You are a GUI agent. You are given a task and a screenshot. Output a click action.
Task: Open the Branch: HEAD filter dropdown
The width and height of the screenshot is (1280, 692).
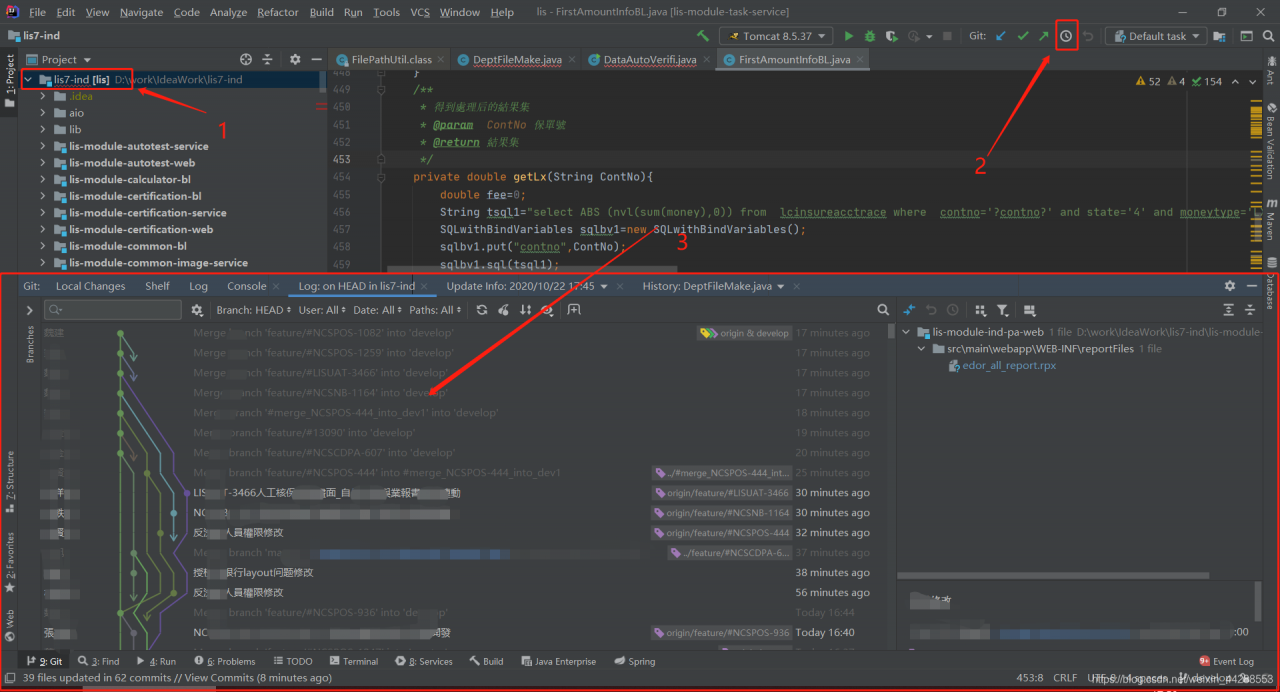pyautogui.click(x=253, y=310)
